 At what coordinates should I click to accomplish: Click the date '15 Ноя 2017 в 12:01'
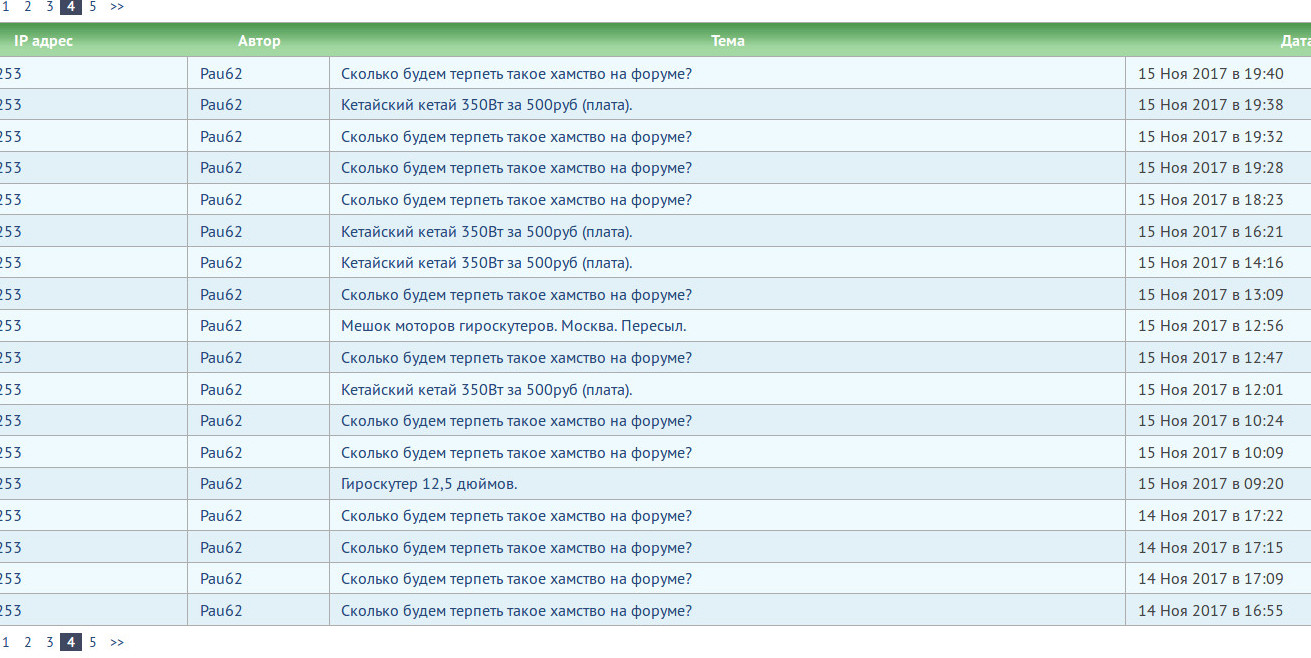tap(1210, 390)
